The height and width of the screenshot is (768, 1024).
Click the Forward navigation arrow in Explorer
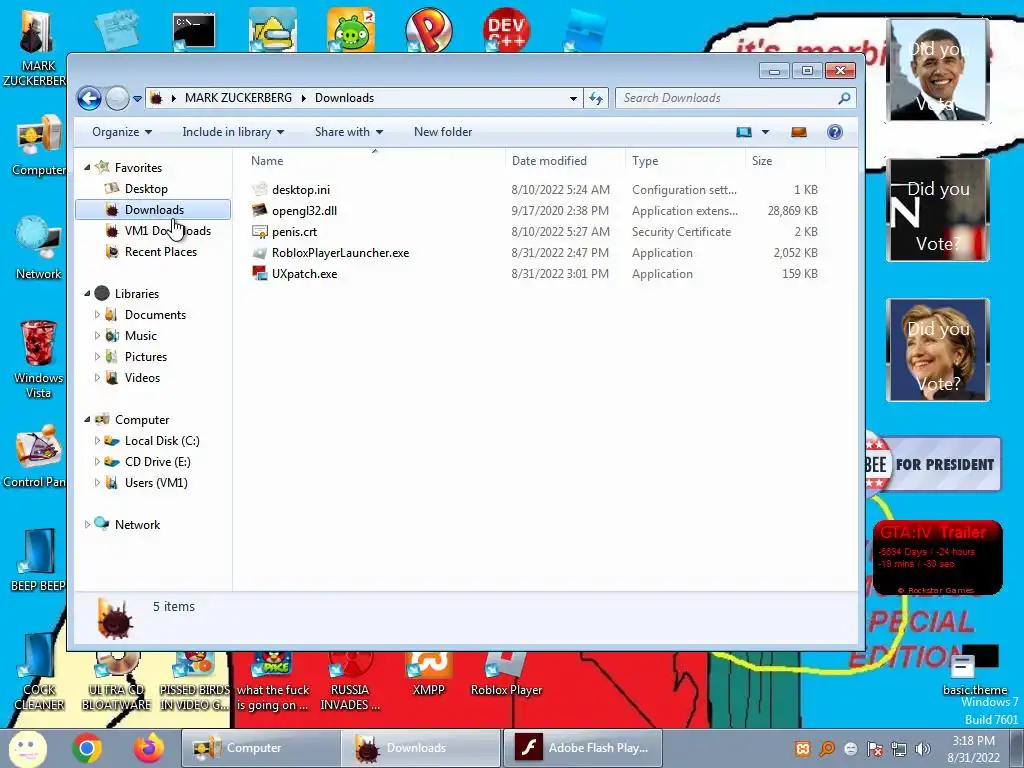(118, 99)
